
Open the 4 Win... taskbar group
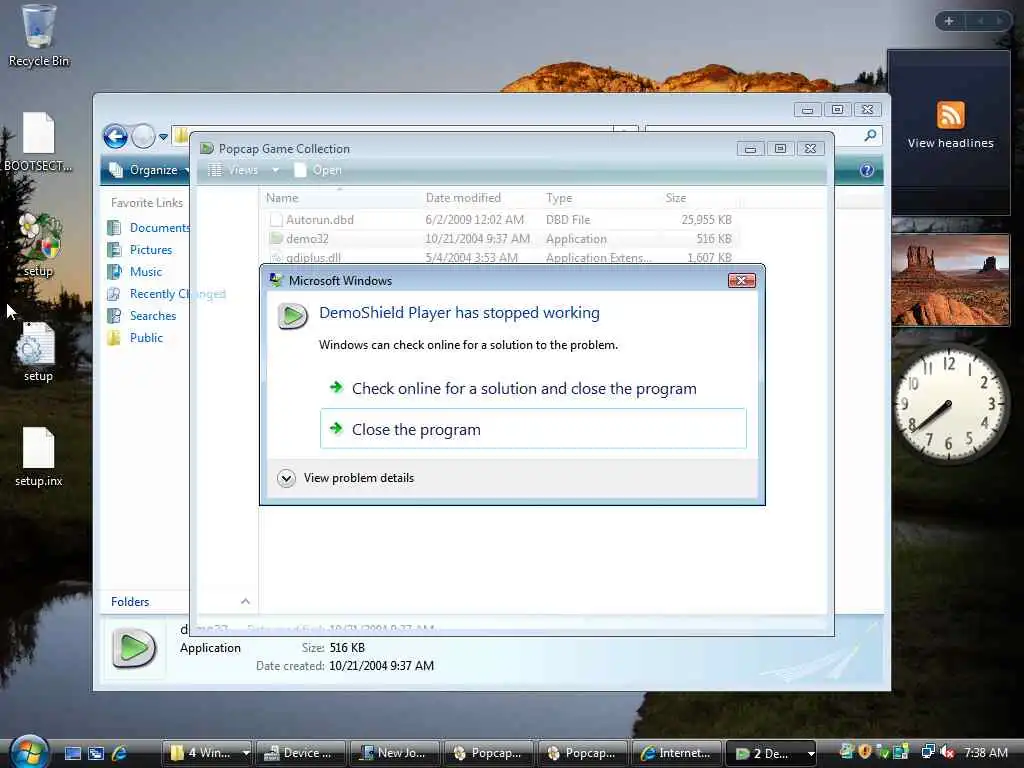(207, 753)
